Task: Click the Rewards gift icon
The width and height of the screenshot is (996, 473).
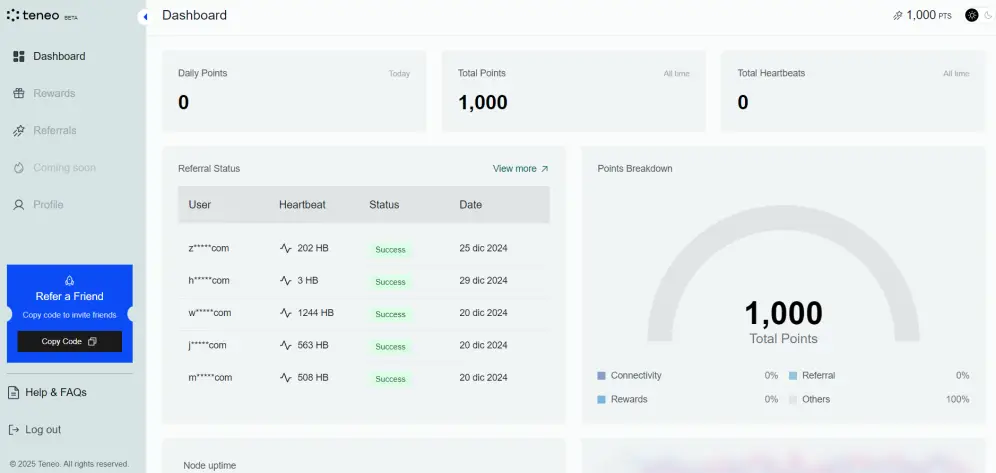Action: [x=19, y=93]
